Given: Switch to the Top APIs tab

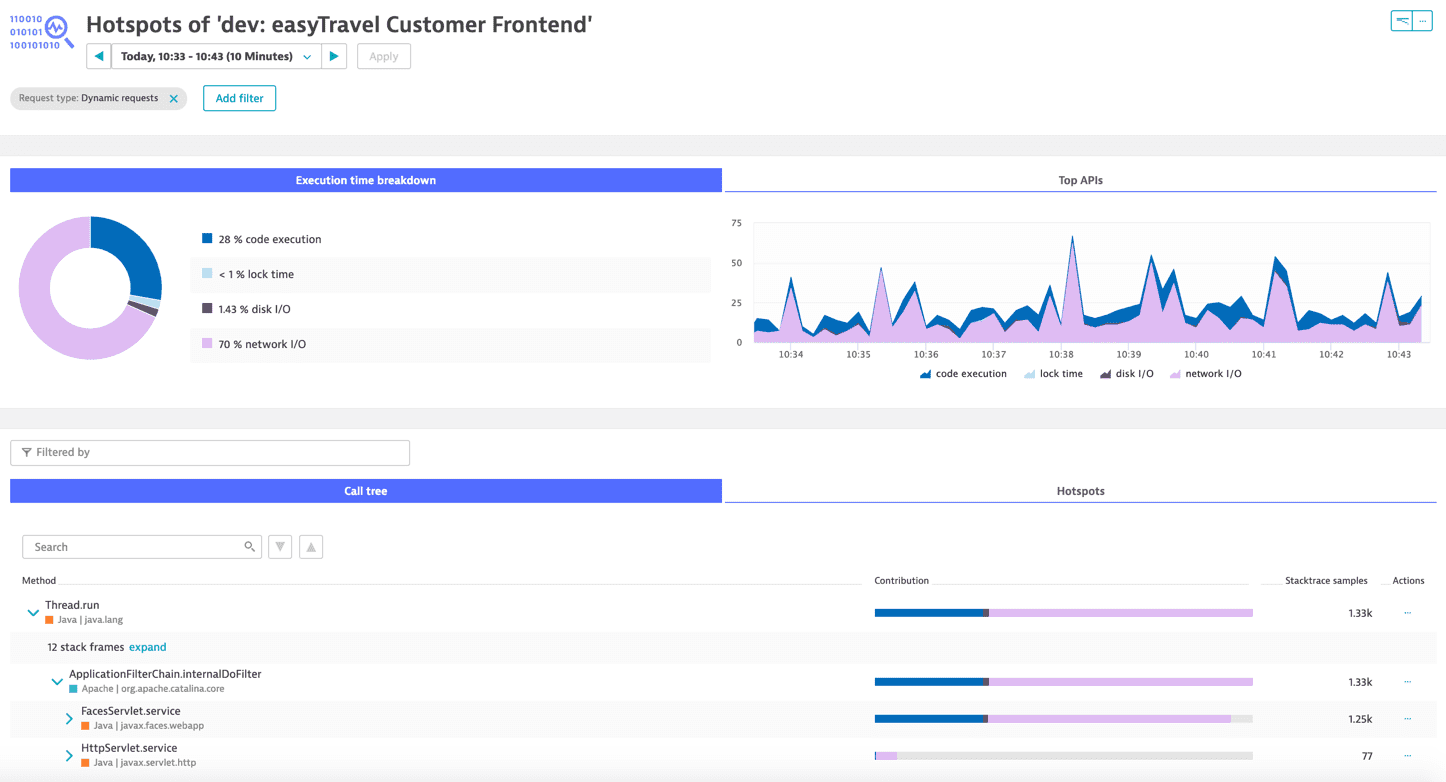Looking at the screenshot, I should (1080, 181).
